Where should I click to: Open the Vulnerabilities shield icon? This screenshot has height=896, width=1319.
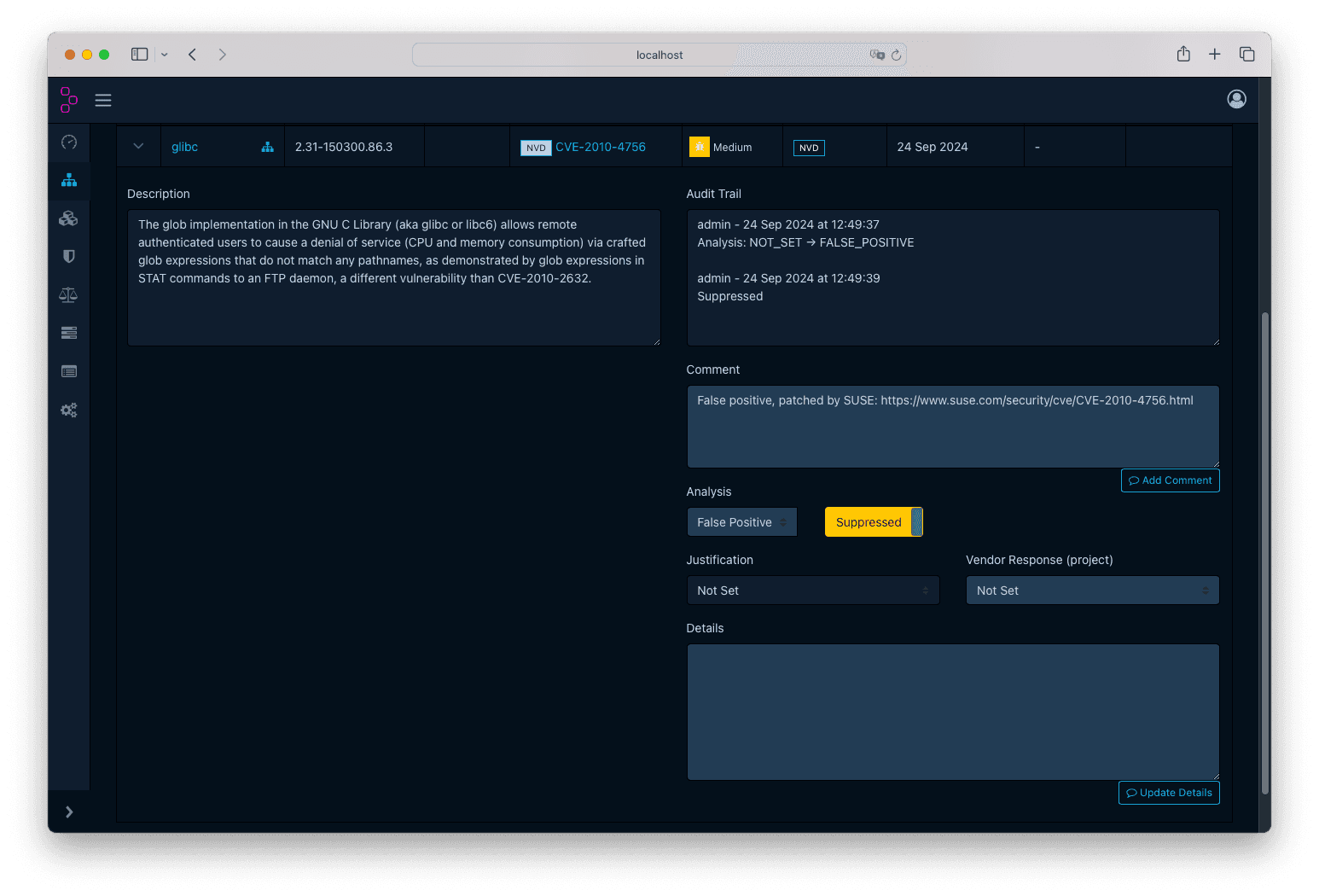pyautogui.click(x=69, y=256)
